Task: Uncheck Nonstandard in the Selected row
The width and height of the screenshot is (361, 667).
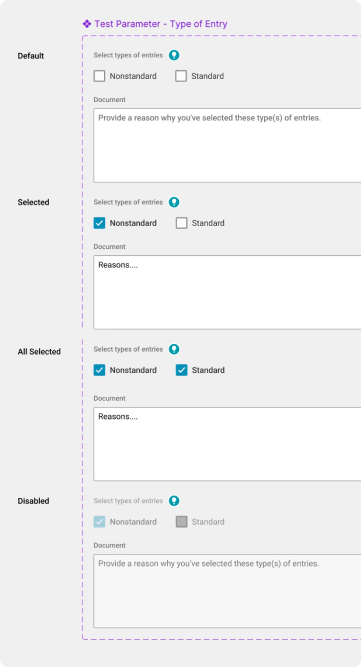Action: (99, 223)
